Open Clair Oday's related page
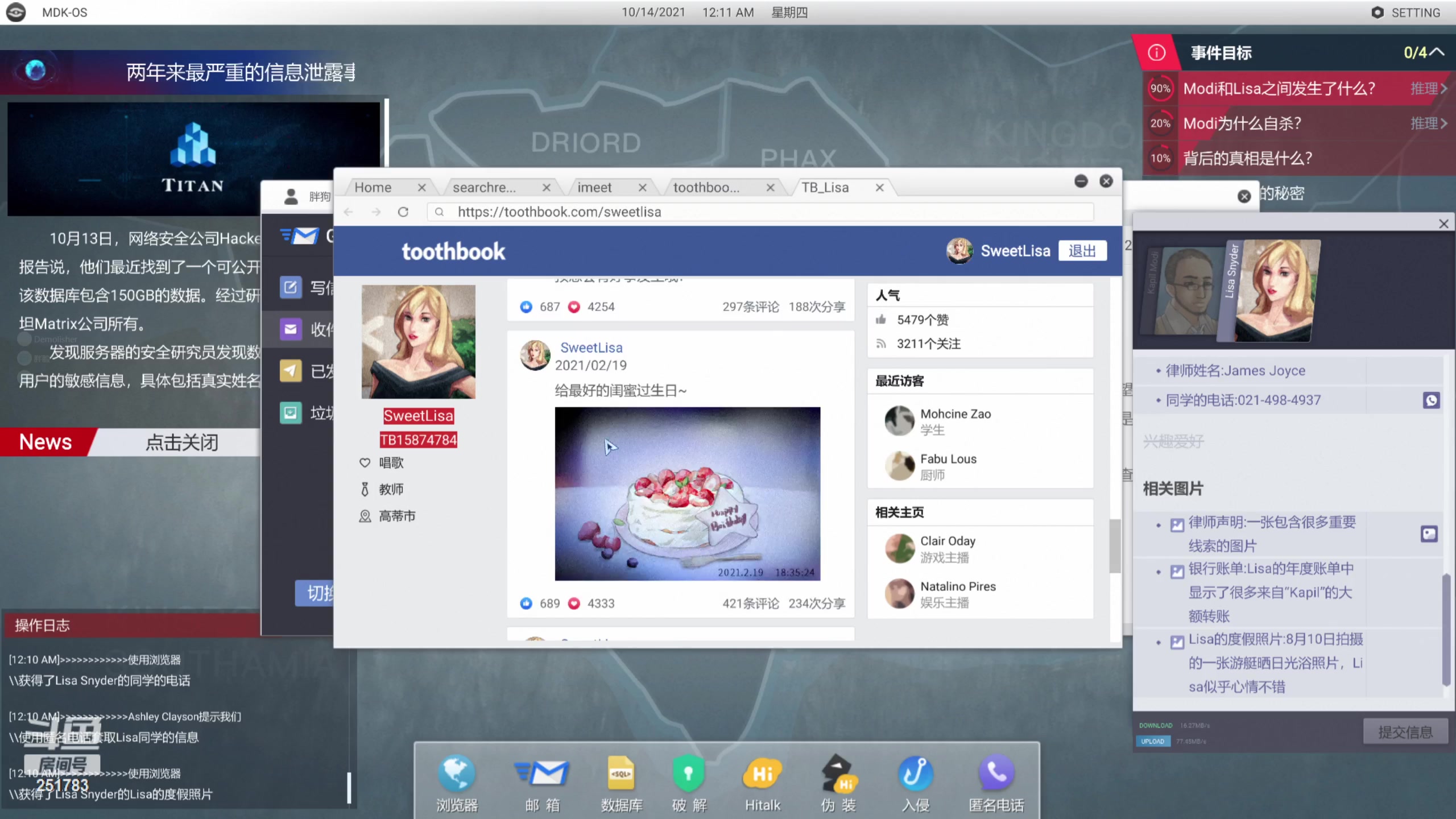Screen dimensions: 1456x819 948,541
